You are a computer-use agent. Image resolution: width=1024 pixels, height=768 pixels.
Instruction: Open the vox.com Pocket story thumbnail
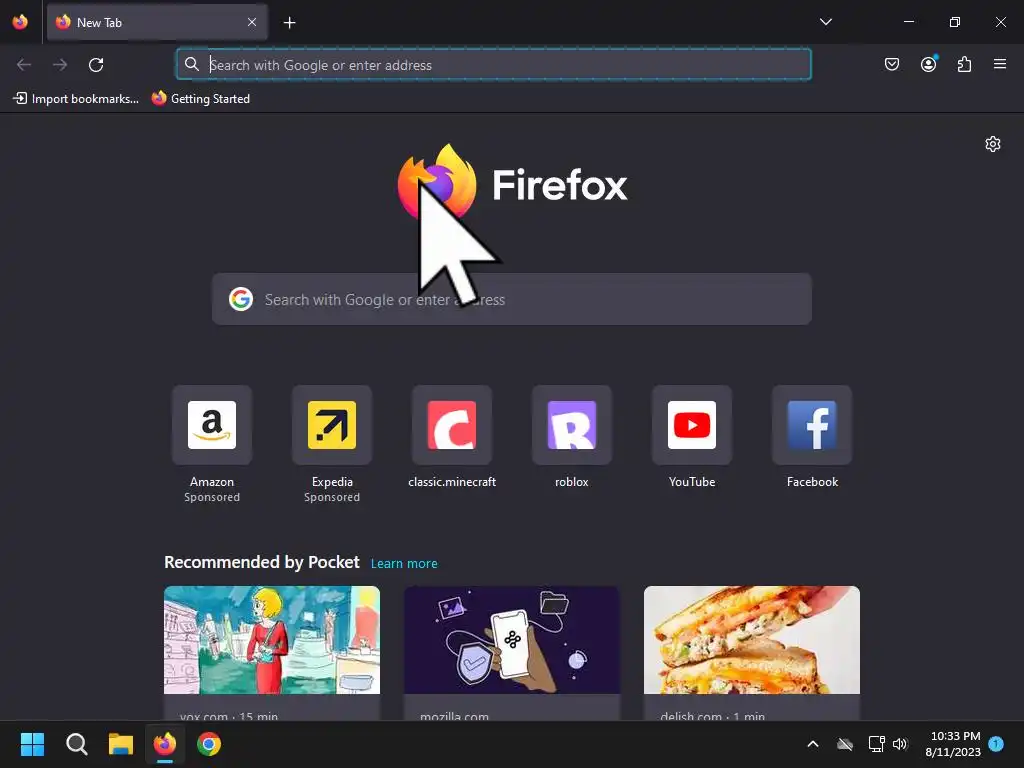click(272, 640)
